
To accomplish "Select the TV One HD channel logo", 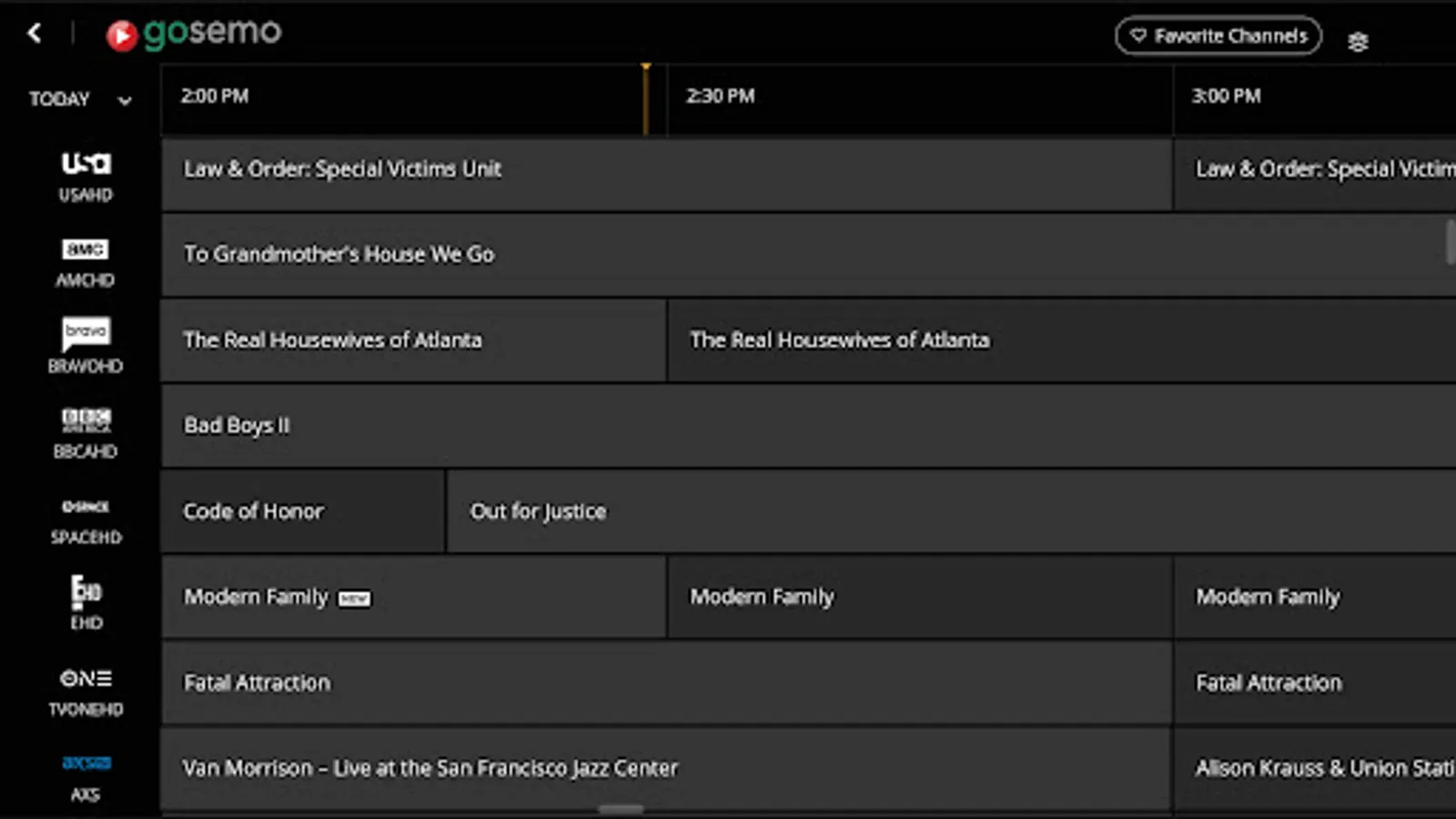I will coord(86,679).
